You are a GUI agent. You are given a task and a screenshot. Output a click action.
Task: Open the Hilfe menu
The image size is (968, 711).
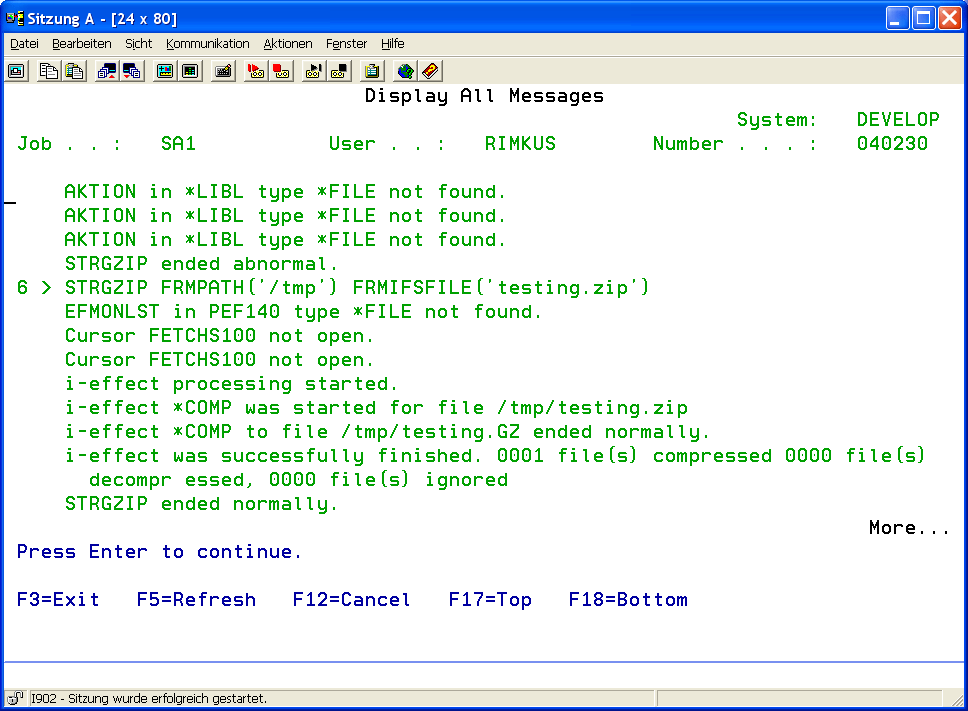392,44
